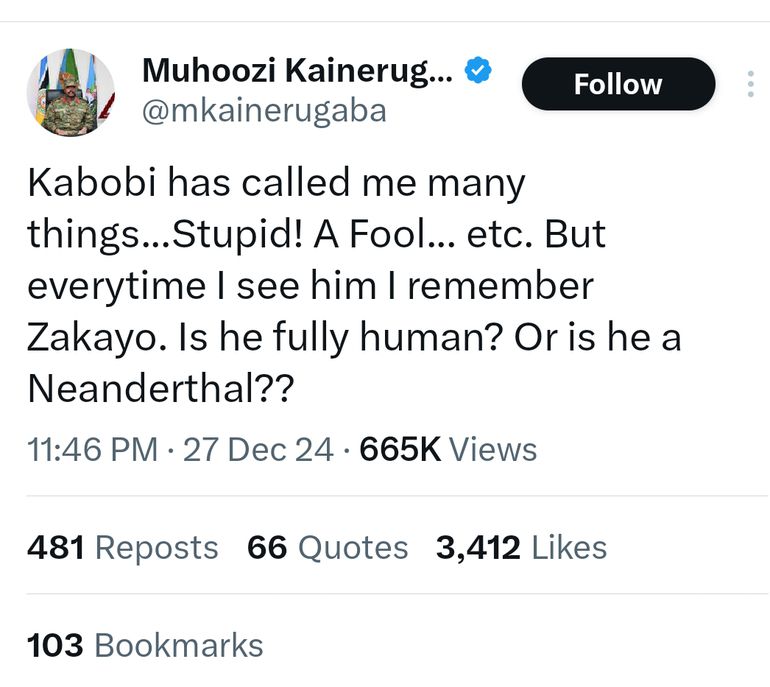Image resolution: width=770 pixels, height=687 pixels.
Task: Open the three-dot more options menu
Action: [x=750, y=84]
